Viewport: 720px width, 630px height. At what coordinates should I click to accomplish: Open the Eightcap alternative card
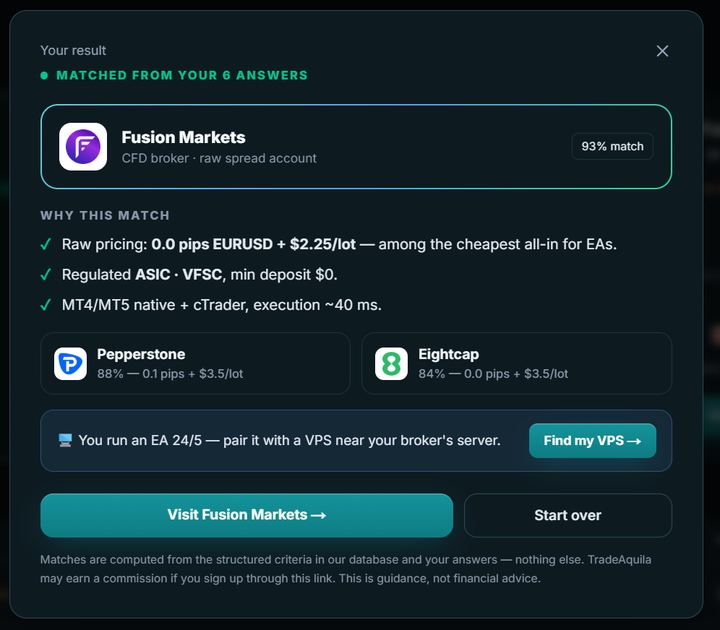point(517,364)
